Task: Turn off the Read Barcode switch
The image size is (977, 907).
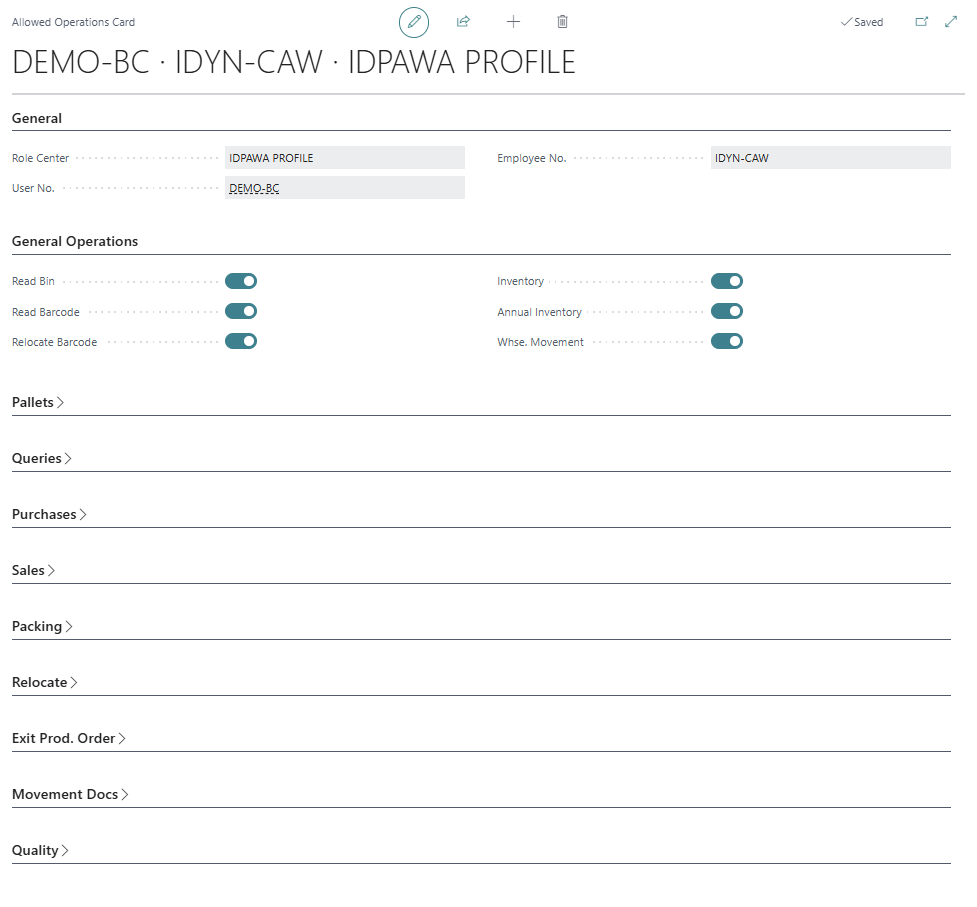Action: click(x=241, y=311)
